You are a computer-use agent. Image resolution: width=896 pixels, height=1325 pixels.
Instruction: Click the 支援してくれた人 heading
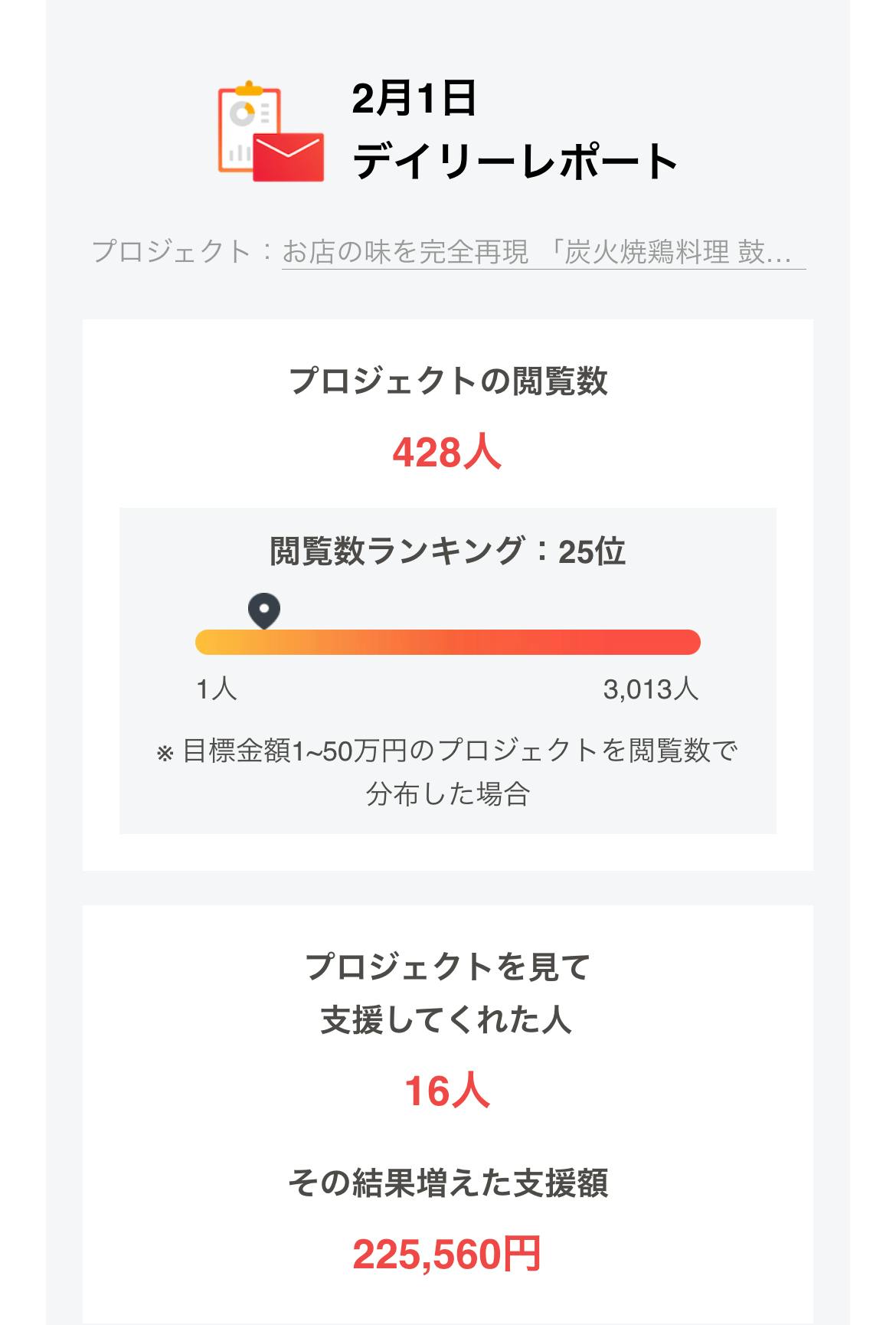pyautogui.click(x=446, y=1020)
